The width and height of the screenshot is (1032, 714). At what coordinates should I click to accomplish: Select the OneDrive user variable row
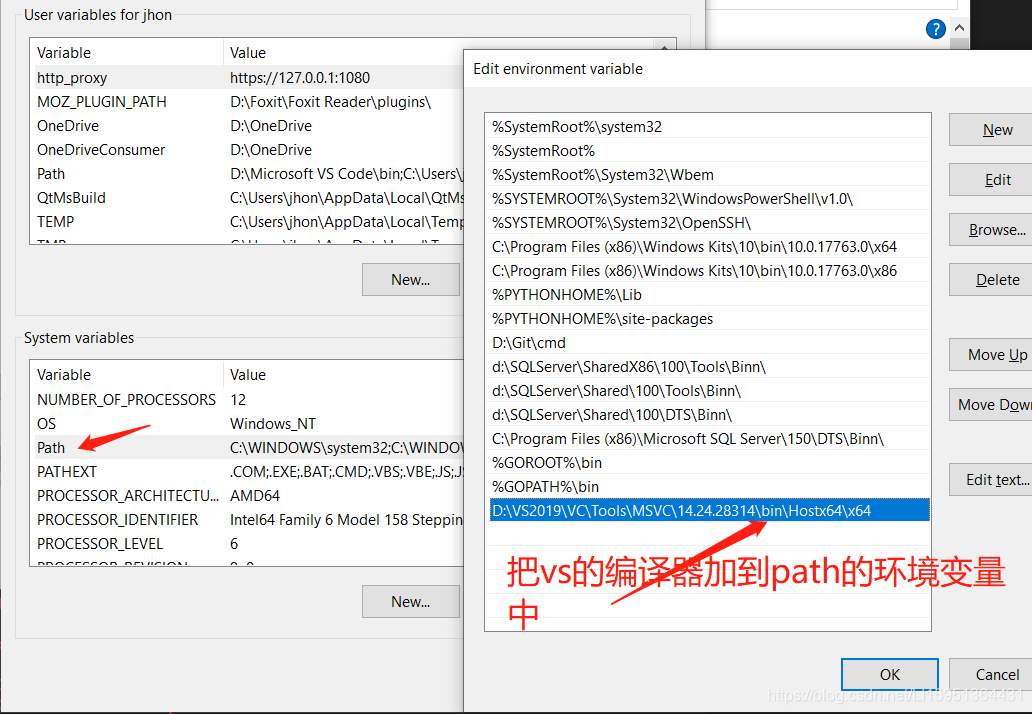pos(247,126)
